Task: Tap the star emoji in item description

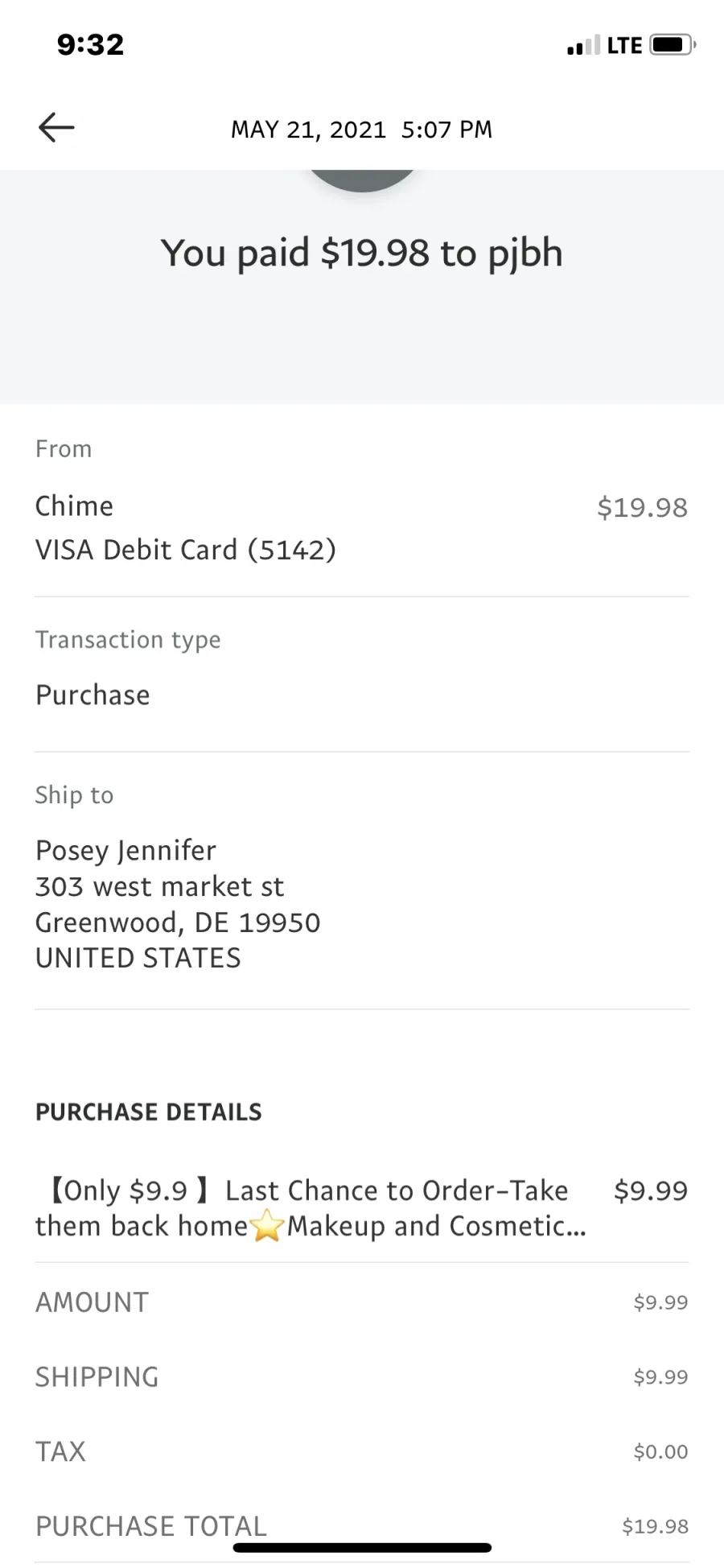Action: tap(267, 1227)
